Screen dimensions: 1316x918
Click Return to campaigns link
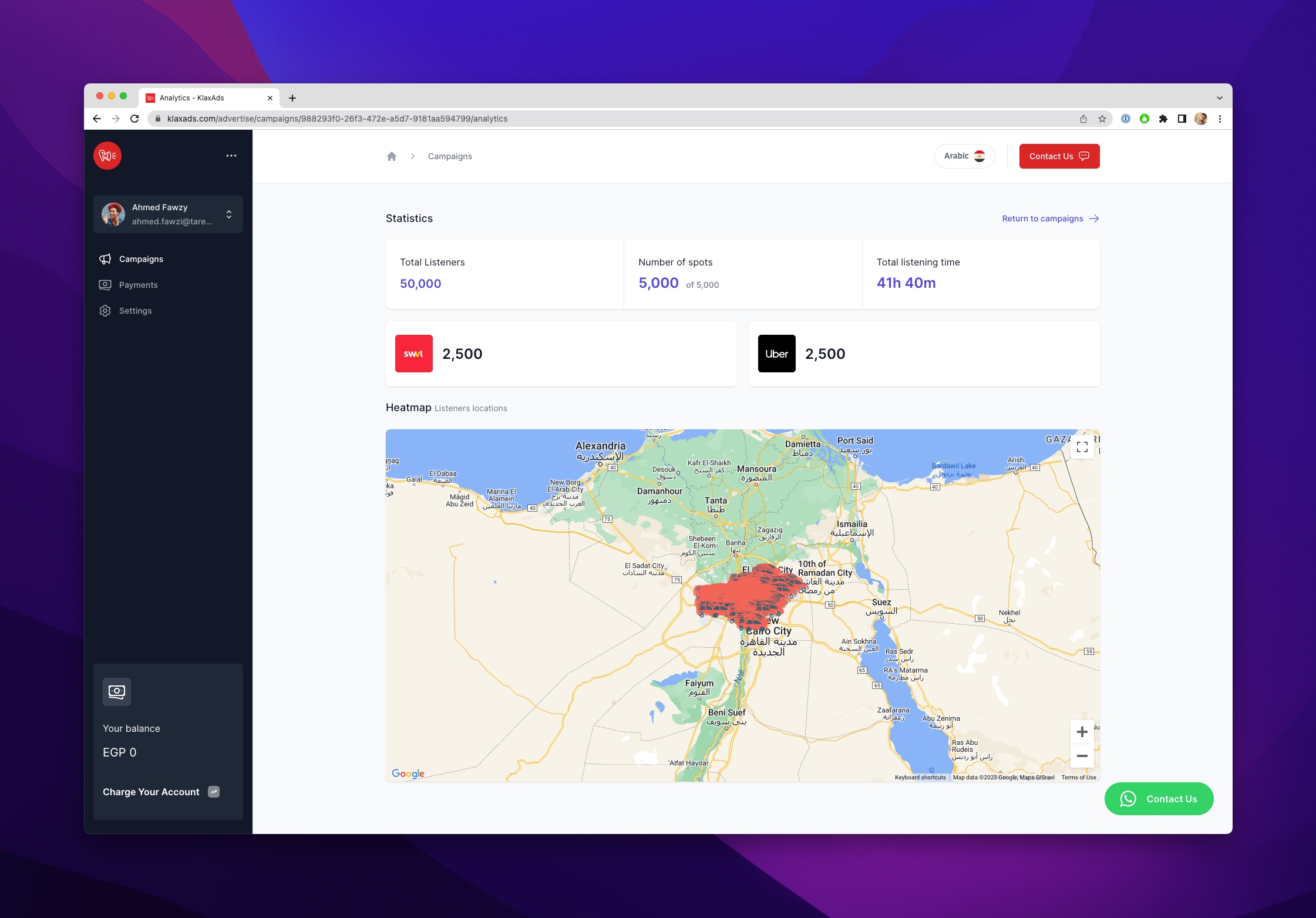tap(1051, 218)
